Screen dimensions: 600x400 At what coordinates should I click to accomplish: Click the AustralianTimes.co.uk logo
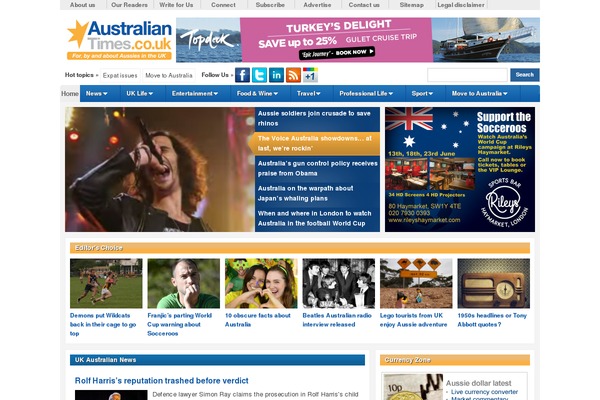[119, 40]
